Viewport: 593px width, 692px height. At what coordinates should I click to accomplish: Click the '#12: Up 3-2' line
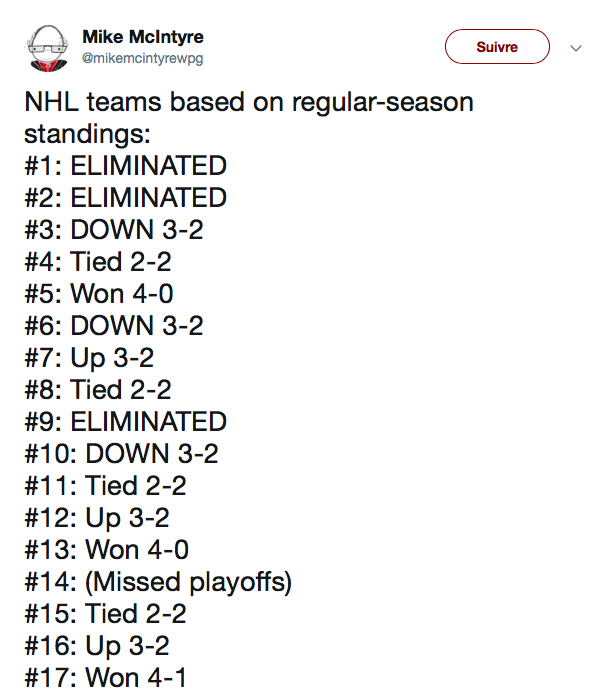[x=97, y=518]
